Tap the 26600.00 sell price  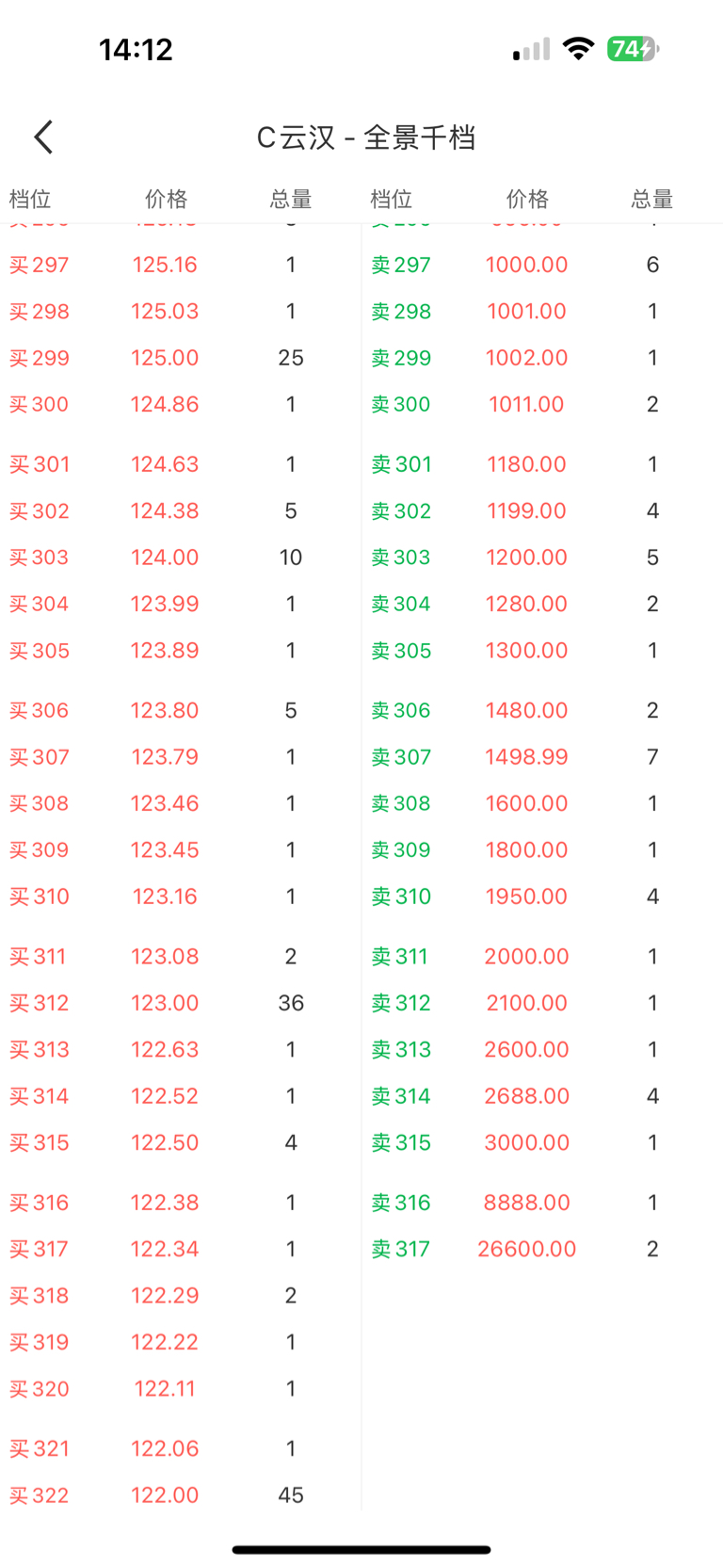(526, 1249)
